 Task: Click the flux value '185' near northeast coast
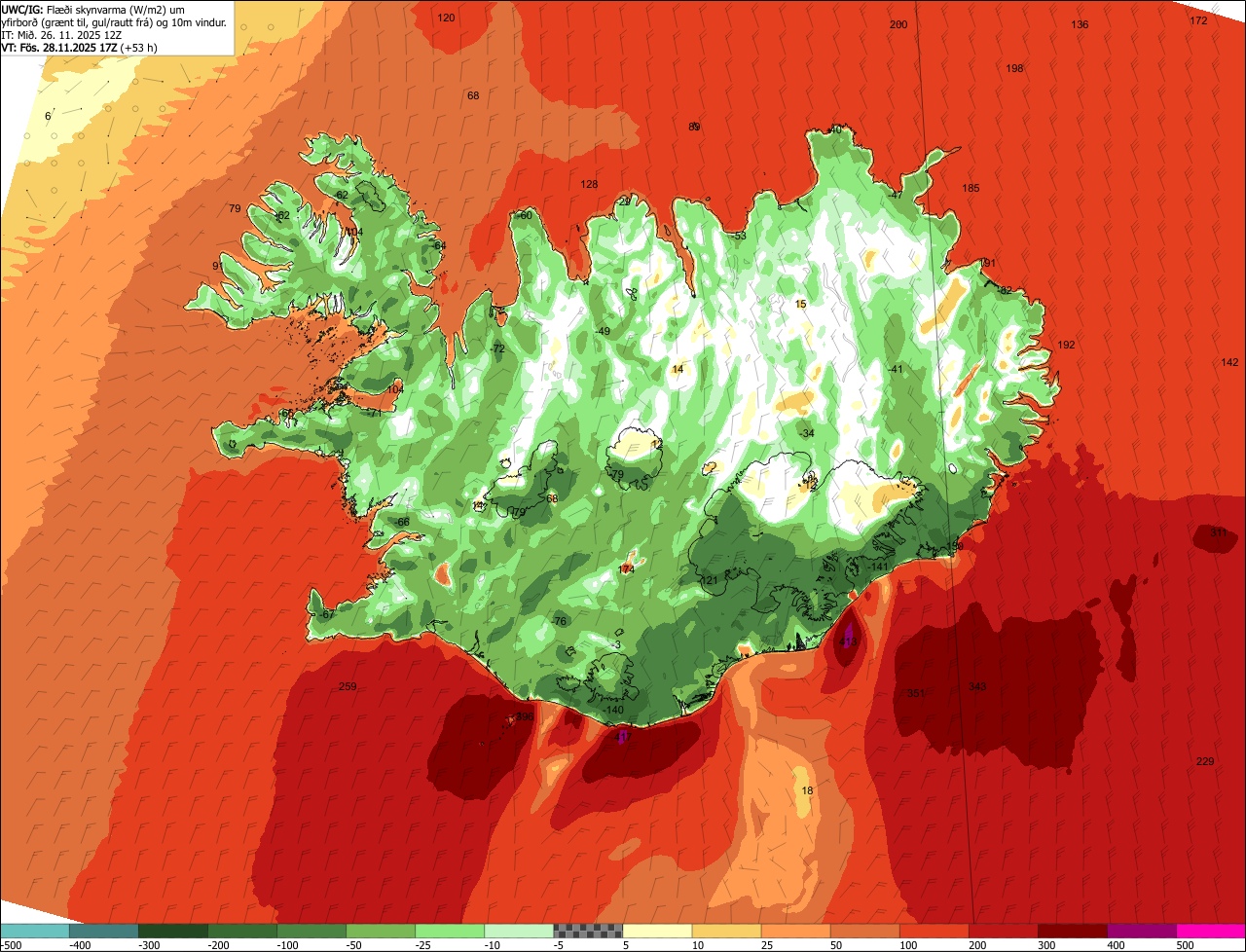[971, 188]
